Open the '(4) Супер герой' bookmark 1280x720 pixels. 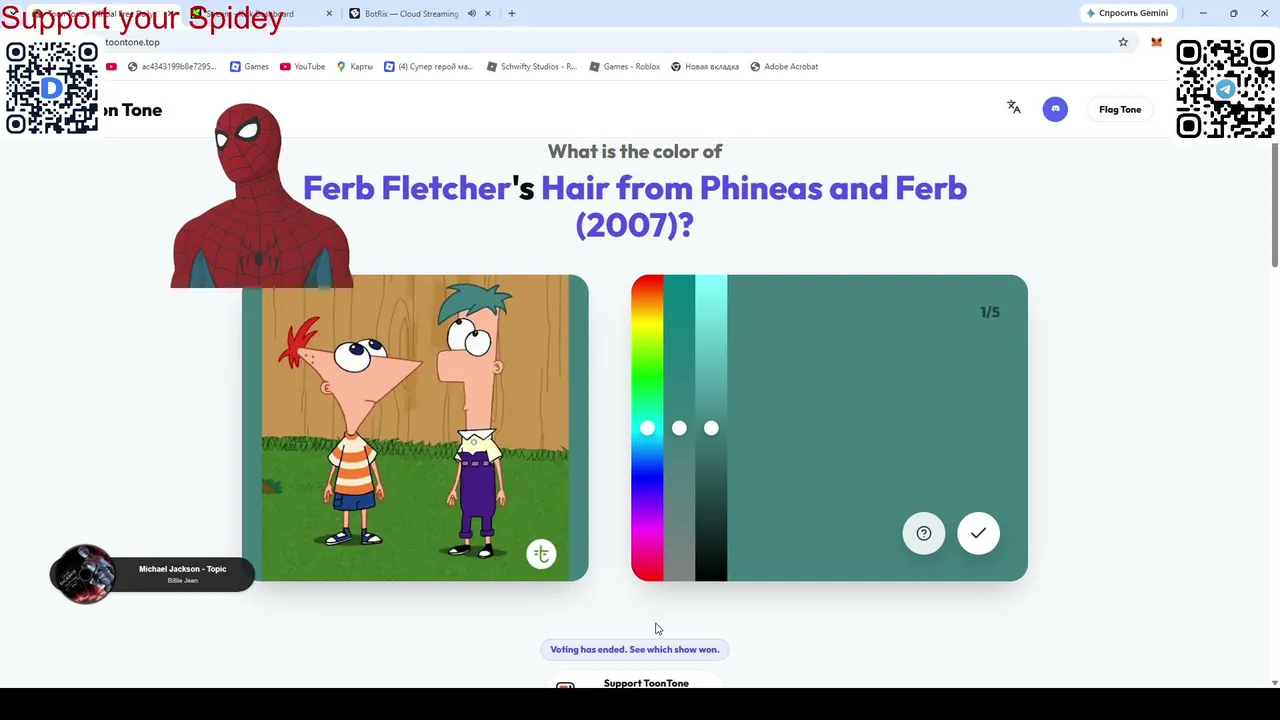coord(429,67)
